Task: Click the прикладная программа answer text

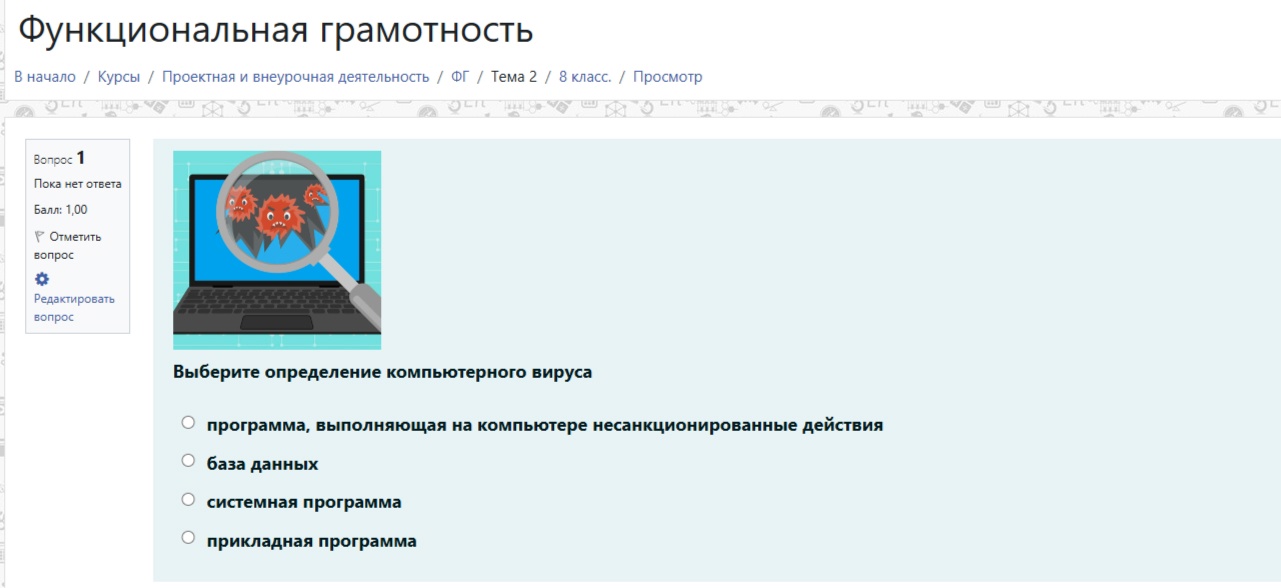Action: [x=312, y=541]
